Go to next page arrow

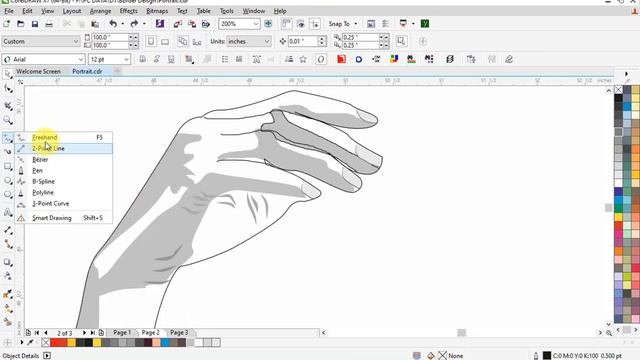coord(84,333)
